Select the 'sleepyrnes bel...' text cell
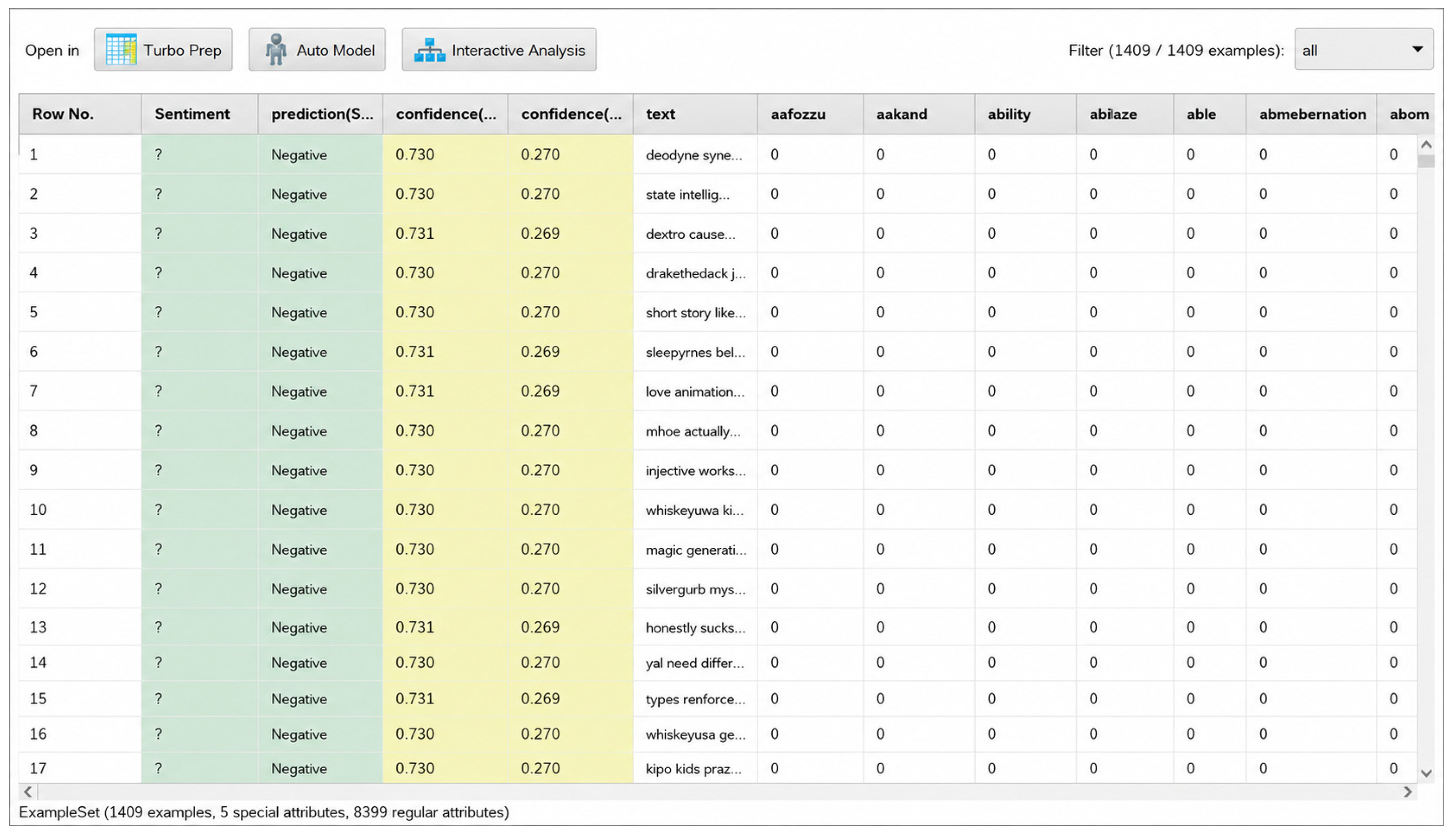Viewport: 1456px width, 836px height. pyautogui.click(x=695, y=352)
